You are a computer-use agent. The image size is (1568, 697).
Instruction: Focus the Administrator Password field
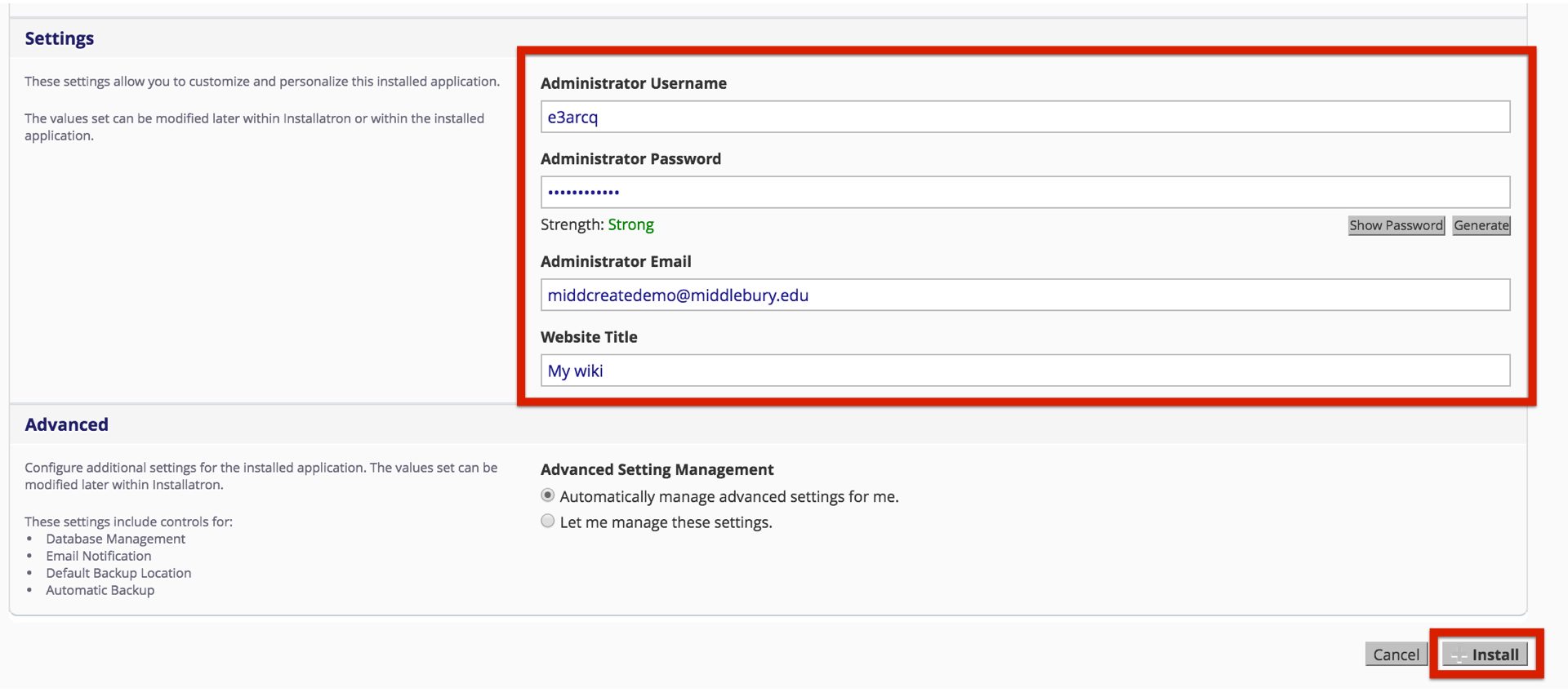pyautogui.click(x=1025, y=193)
